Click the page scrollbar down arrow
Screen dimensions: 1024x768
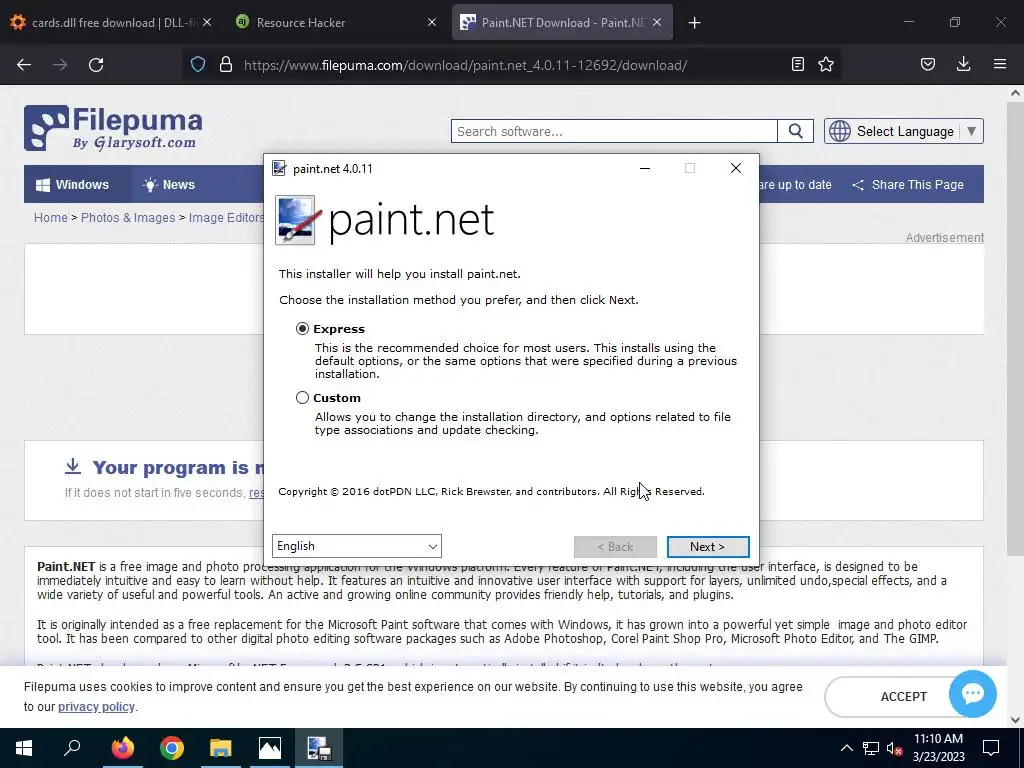[1015, 720]
